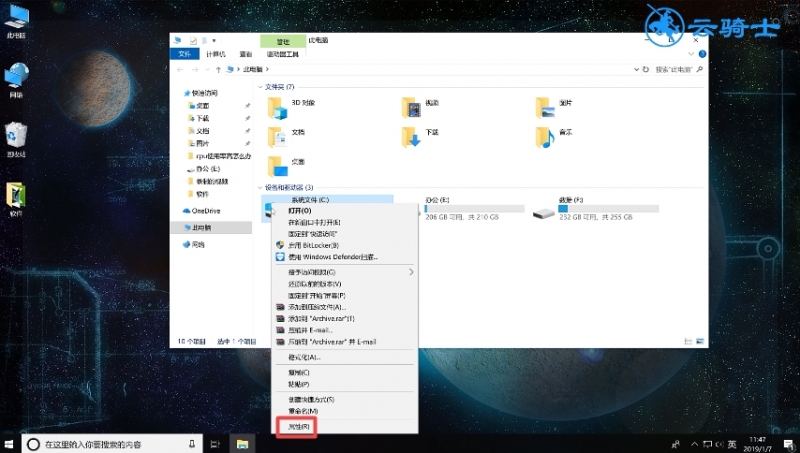Open the 网络 desktop icon

pos(16,81)
